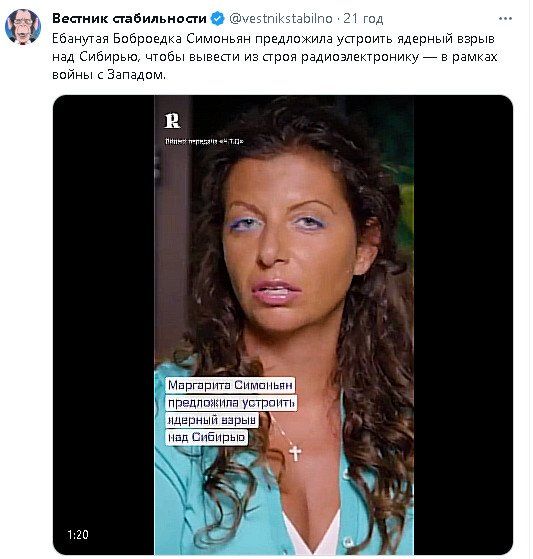Screen dimensions: 533x559
Task: Click the caption line ядерный взрыв
Action: [212, 420]
